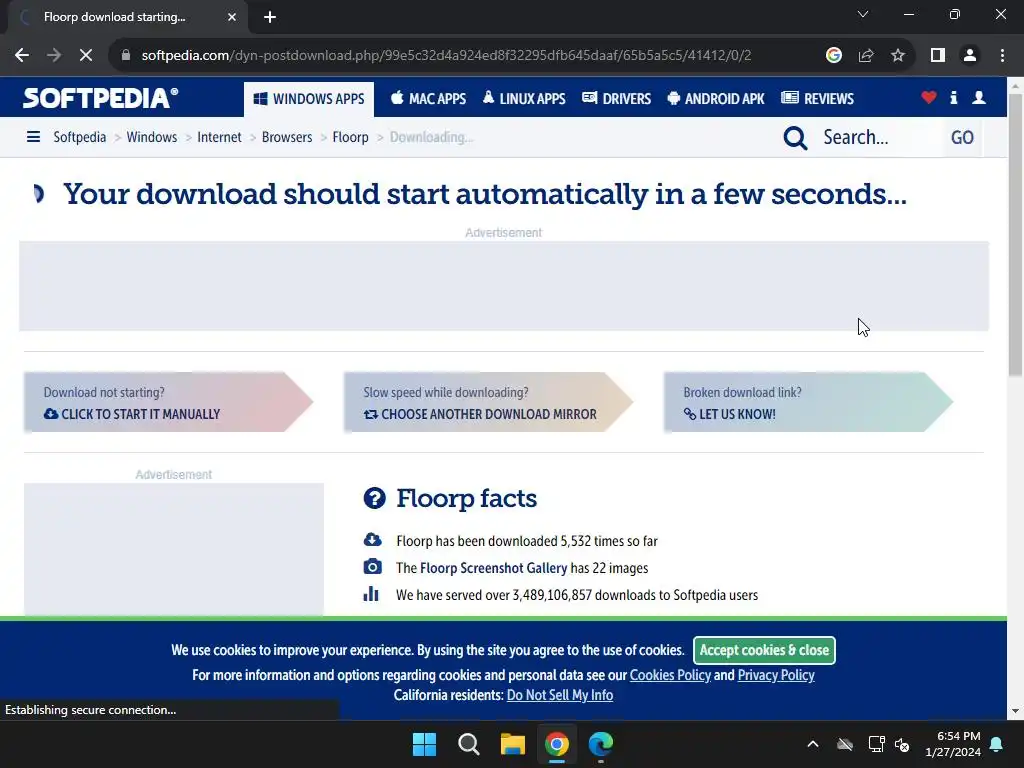Go to Floorp breadcrumb
This screenshot has width=1024, height=768.
click(x=350, y=137)
